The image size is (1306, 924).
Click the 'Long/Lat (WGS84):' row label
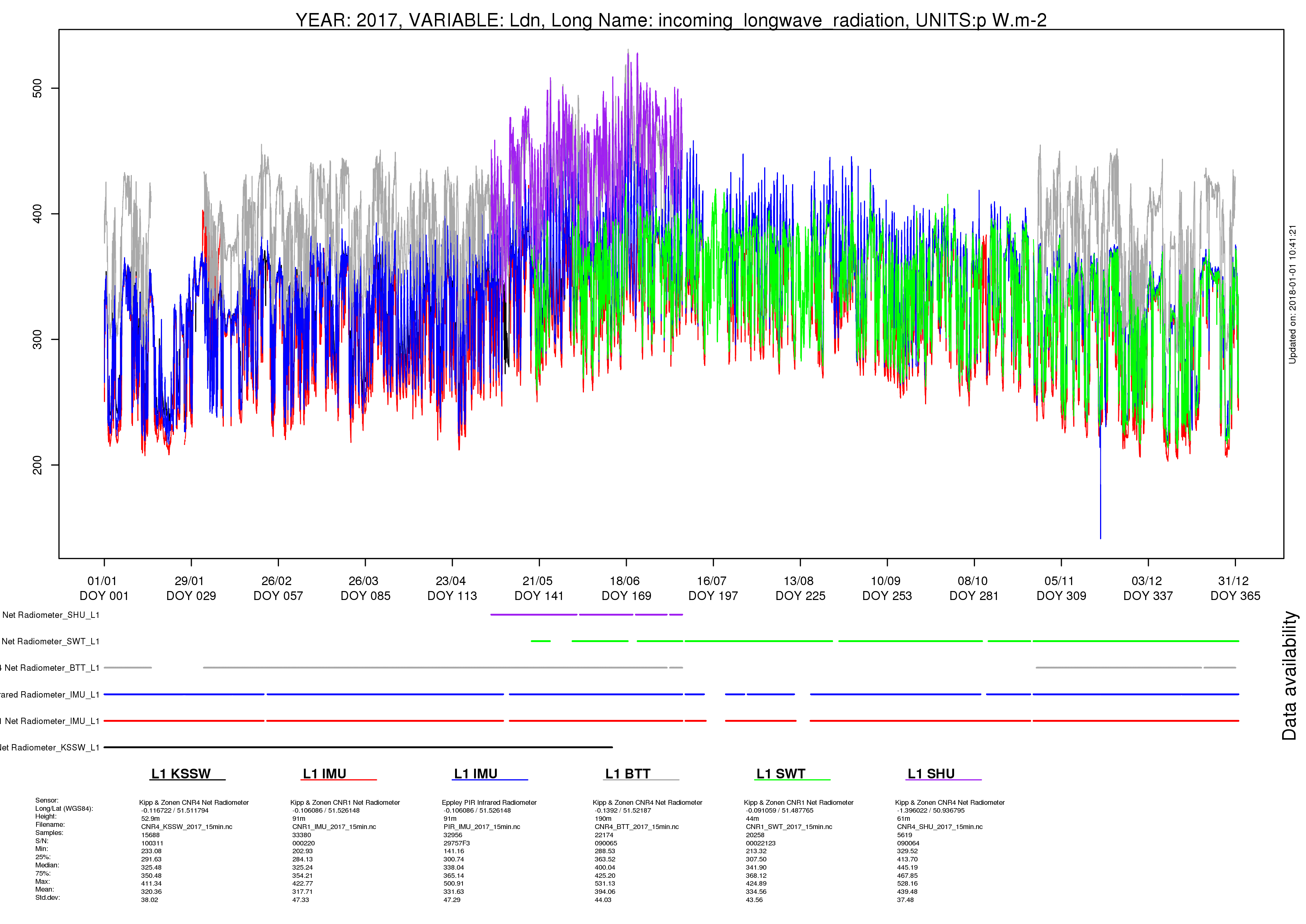point(64,809)
